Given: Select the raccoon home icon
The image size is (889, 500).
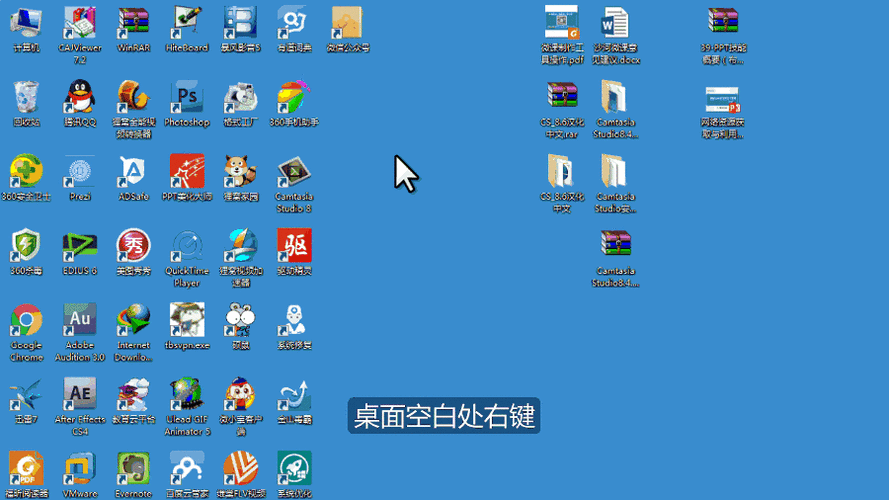Looking at the screenshot, I should [240, 171].
